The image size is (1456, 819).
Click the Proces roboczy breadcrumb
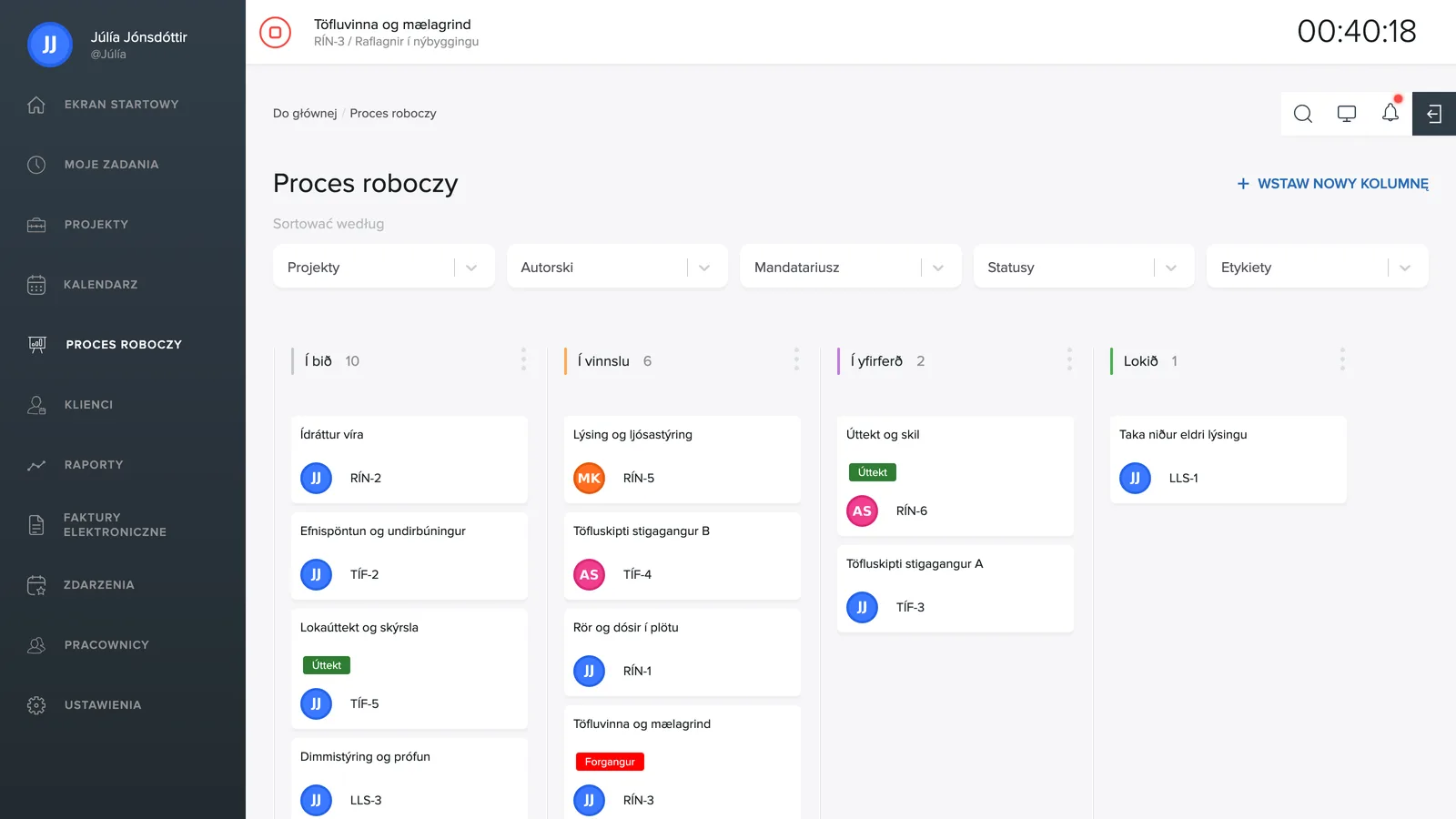(x=393, y=114)
